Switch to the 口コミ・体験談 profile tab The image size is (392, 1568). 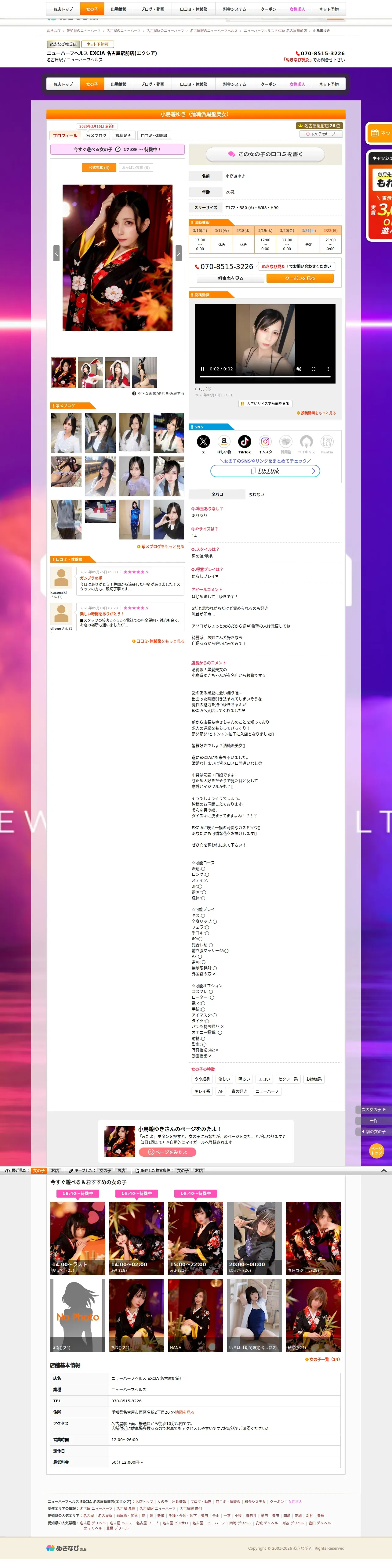(154, 136)
